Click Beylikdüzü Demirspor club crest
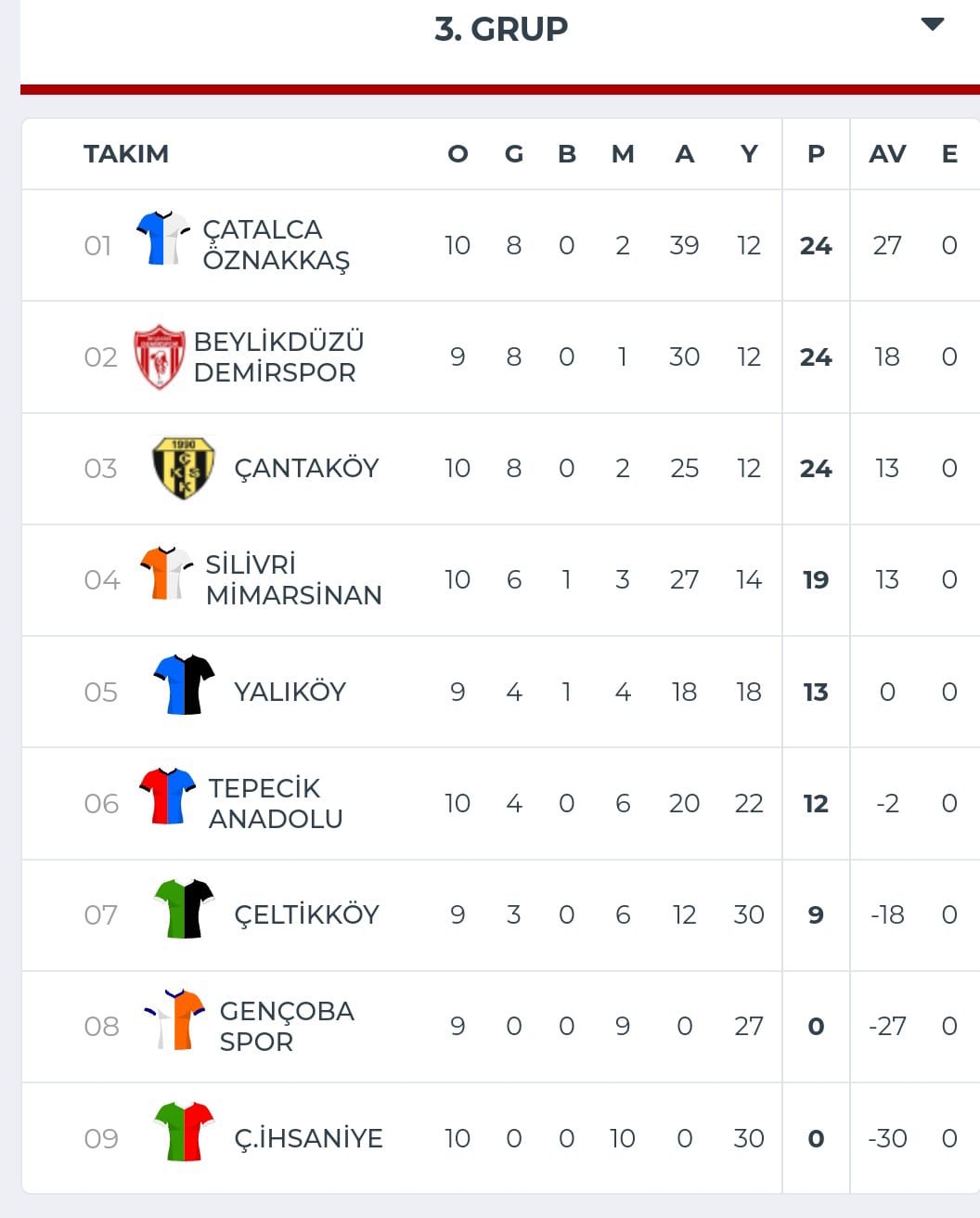Viewport: 980px width, 1218px height. click(159, 356)
